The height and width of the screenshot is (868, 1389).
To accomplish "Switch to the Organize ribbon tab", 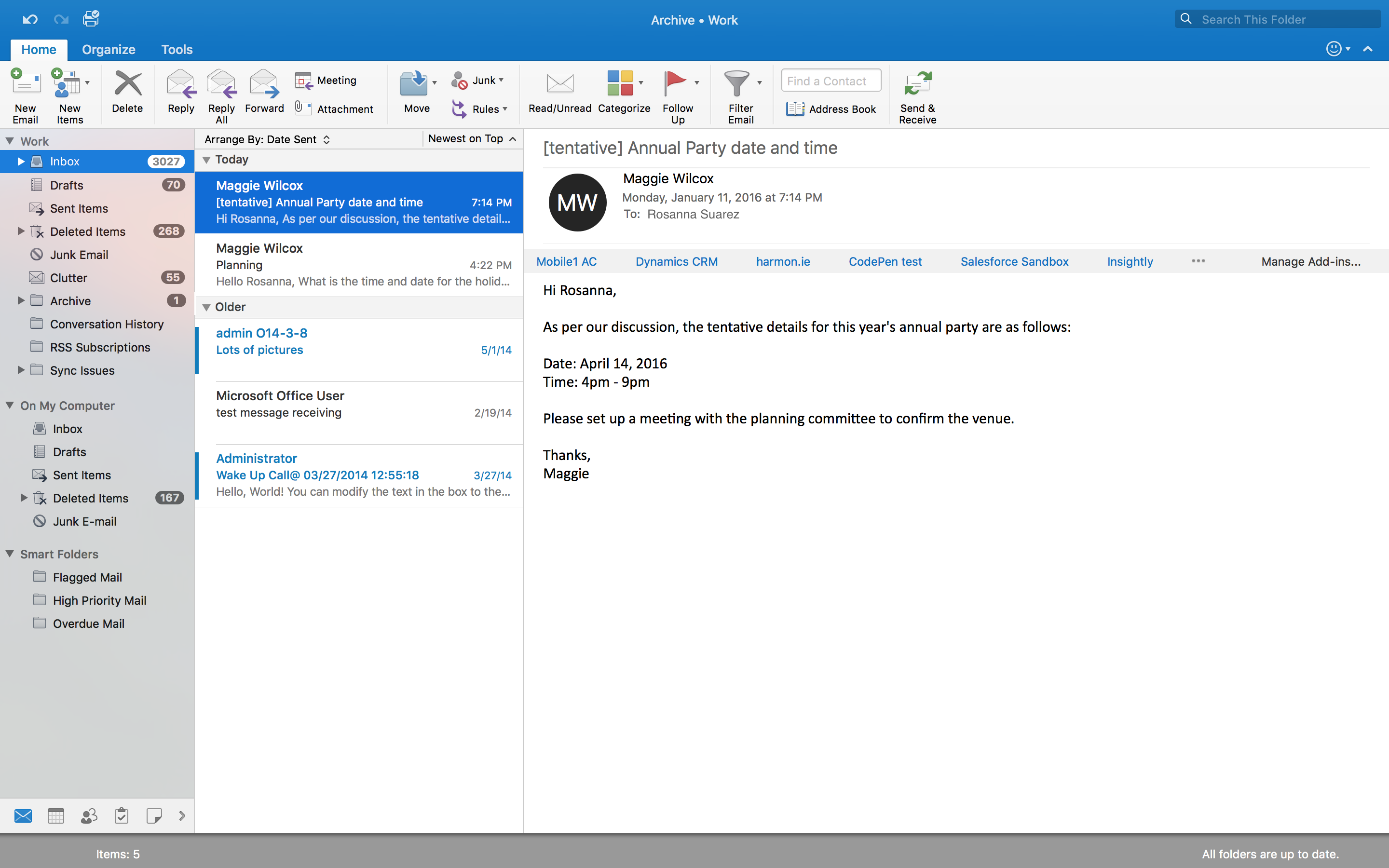I will tap(108, 49).
